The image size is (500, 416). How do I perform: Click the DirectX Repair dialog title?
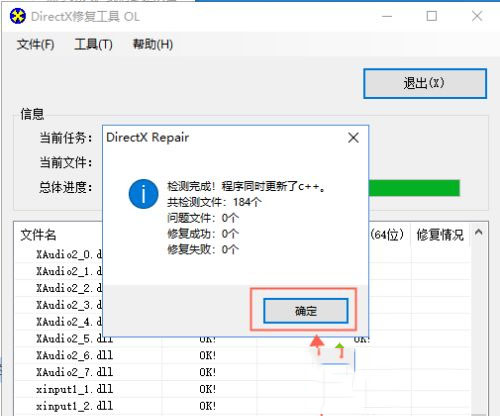147,137
